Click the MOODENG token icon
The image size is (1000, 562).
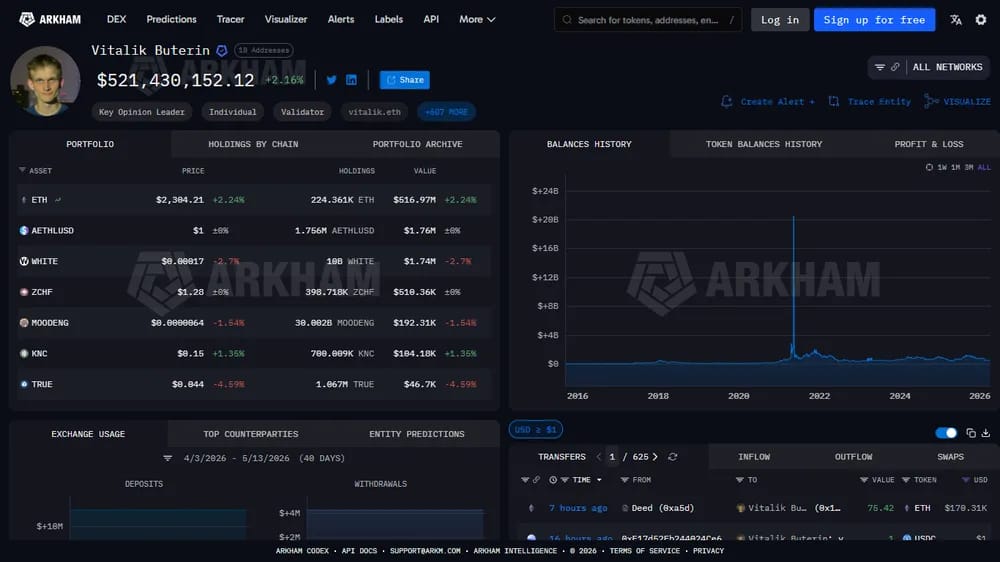click(x=24, y=323)
